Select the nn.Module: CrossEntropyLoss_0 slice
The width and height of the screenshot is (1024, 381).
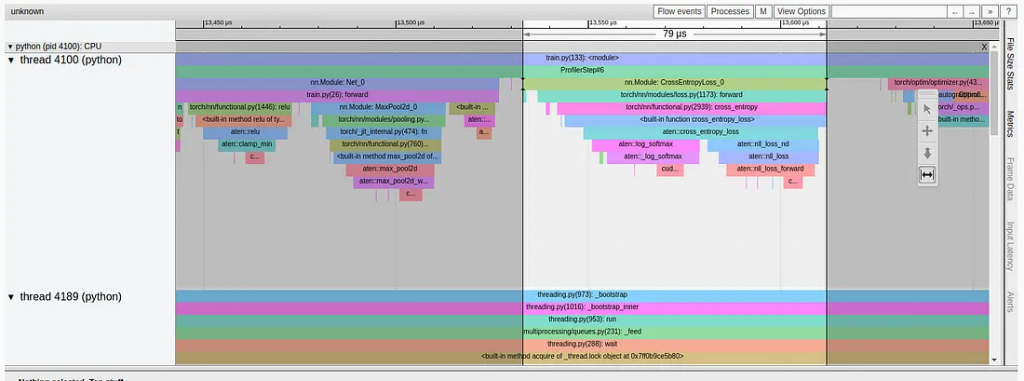click(674, 83)
